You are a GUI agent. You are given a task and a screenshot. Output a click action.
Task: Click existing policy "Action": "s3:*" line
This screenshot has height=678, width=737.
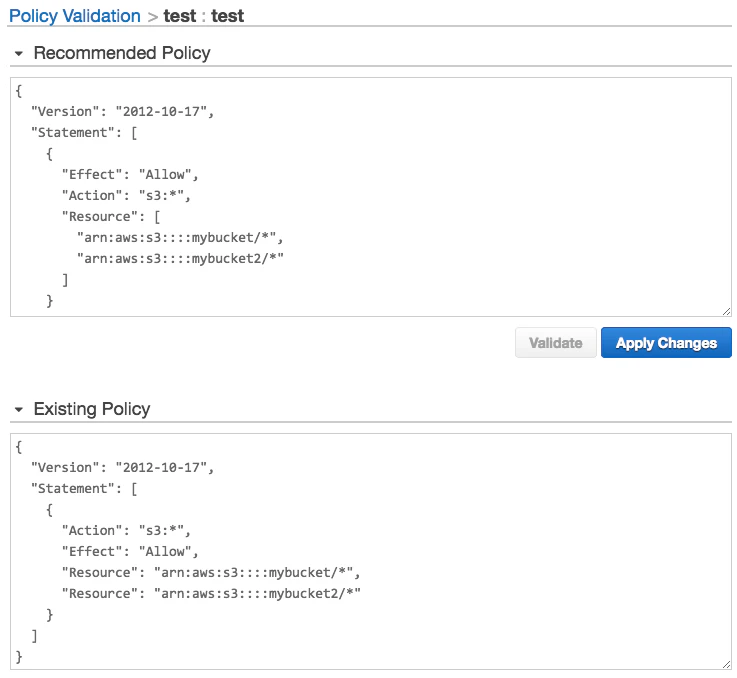pyautogui.click(x=126, y=531)
